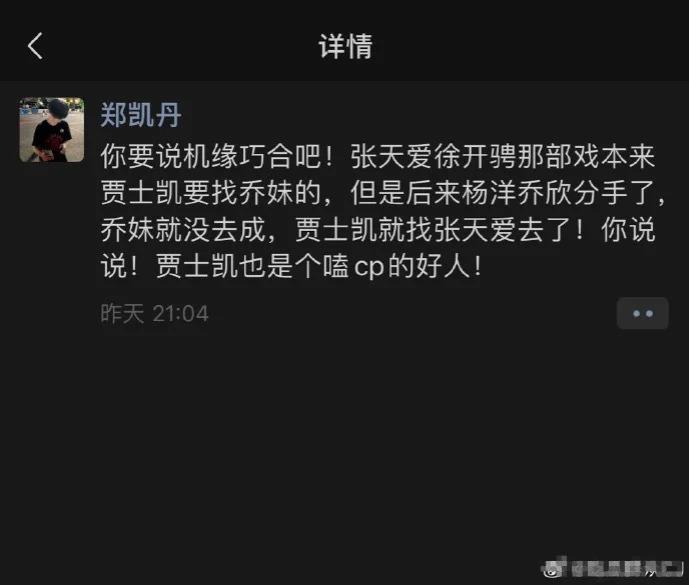
Task: Open the two-dot like and comment button
Action: [x=642, y=313]
